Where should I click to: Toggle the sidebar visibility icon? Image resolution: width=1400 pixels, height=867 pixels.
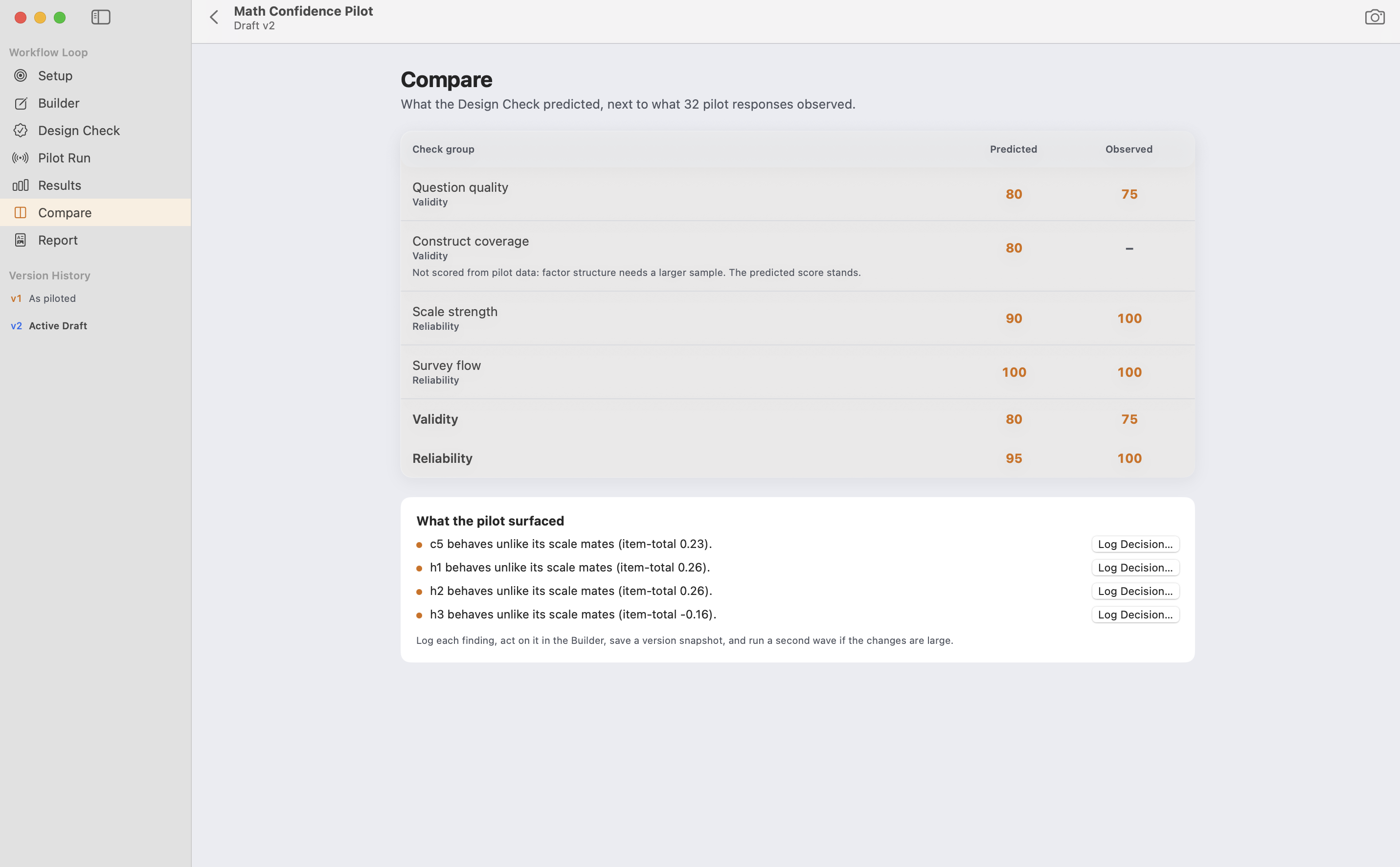click(x=101, y=17)
